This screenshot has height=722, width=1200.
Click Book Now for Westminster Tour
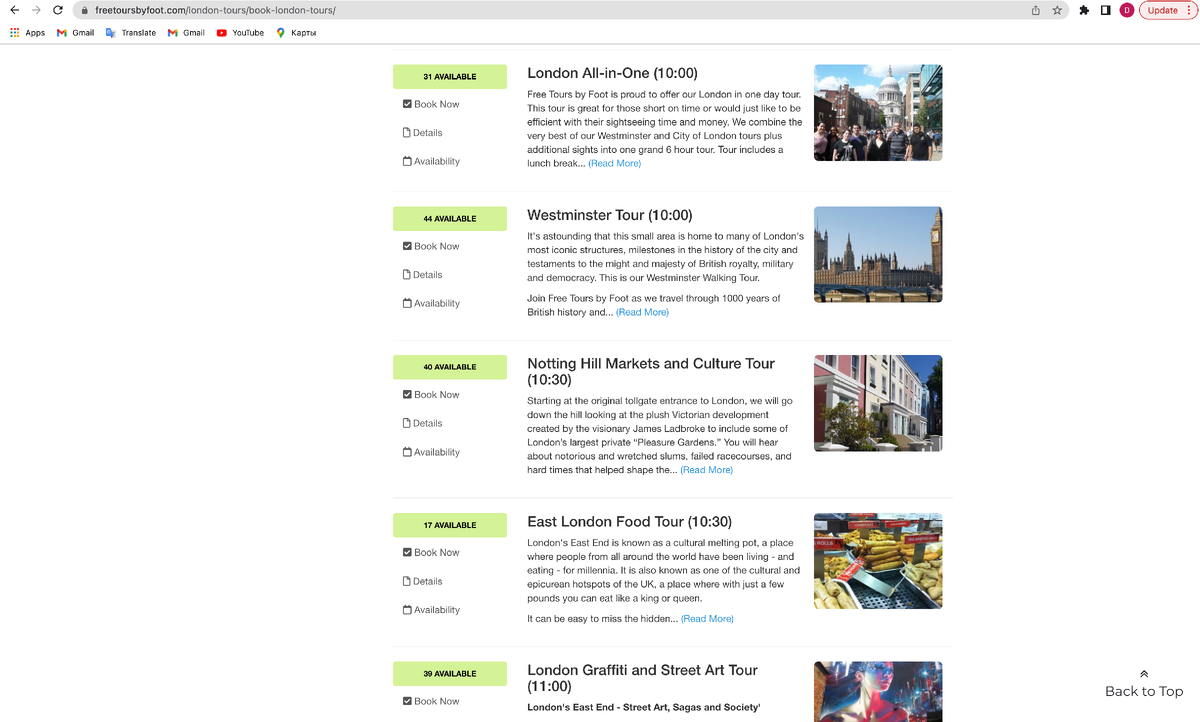(x=431, y=246)
